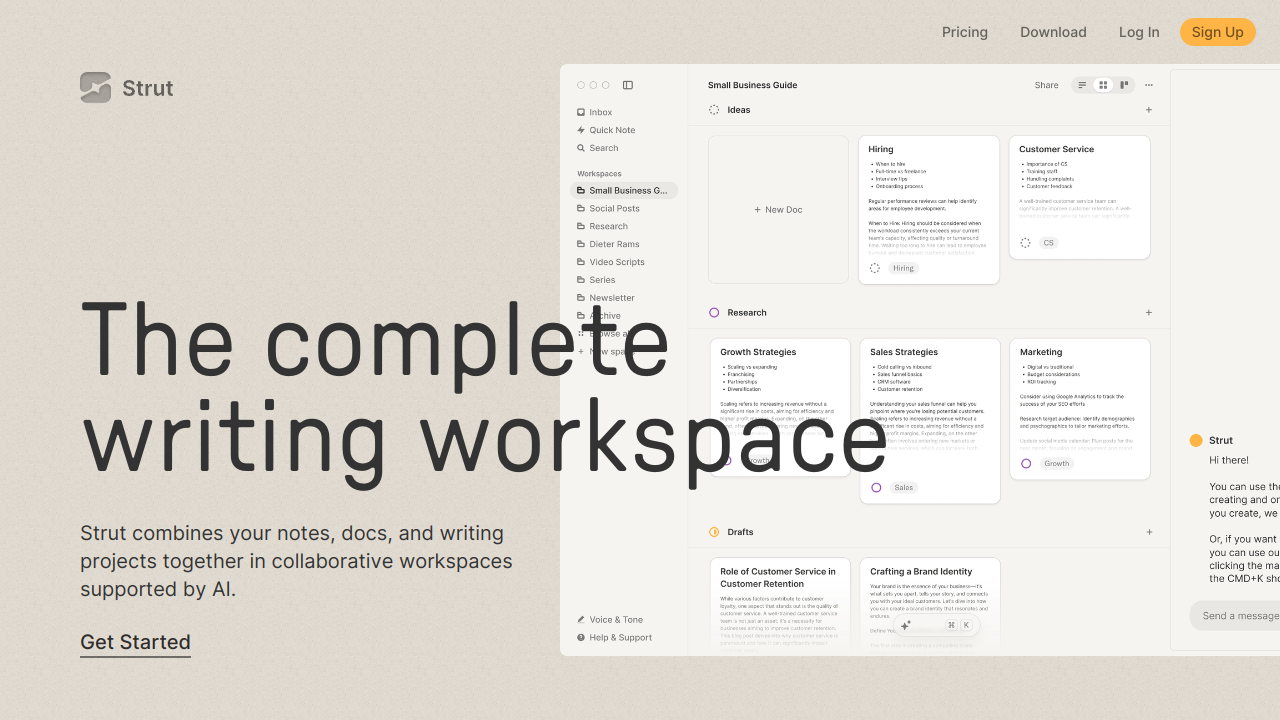
Task: Switch to board view layout
Action: pos(1124,85)
